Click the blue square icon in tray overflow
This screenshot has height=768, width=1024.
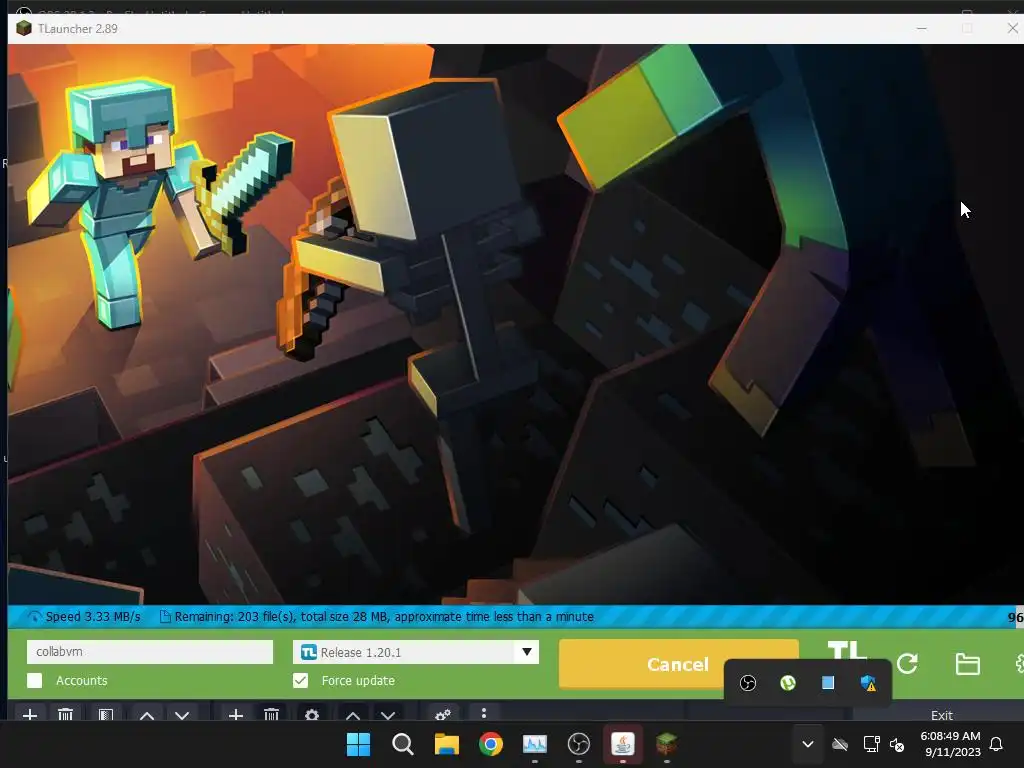(827, 683)
